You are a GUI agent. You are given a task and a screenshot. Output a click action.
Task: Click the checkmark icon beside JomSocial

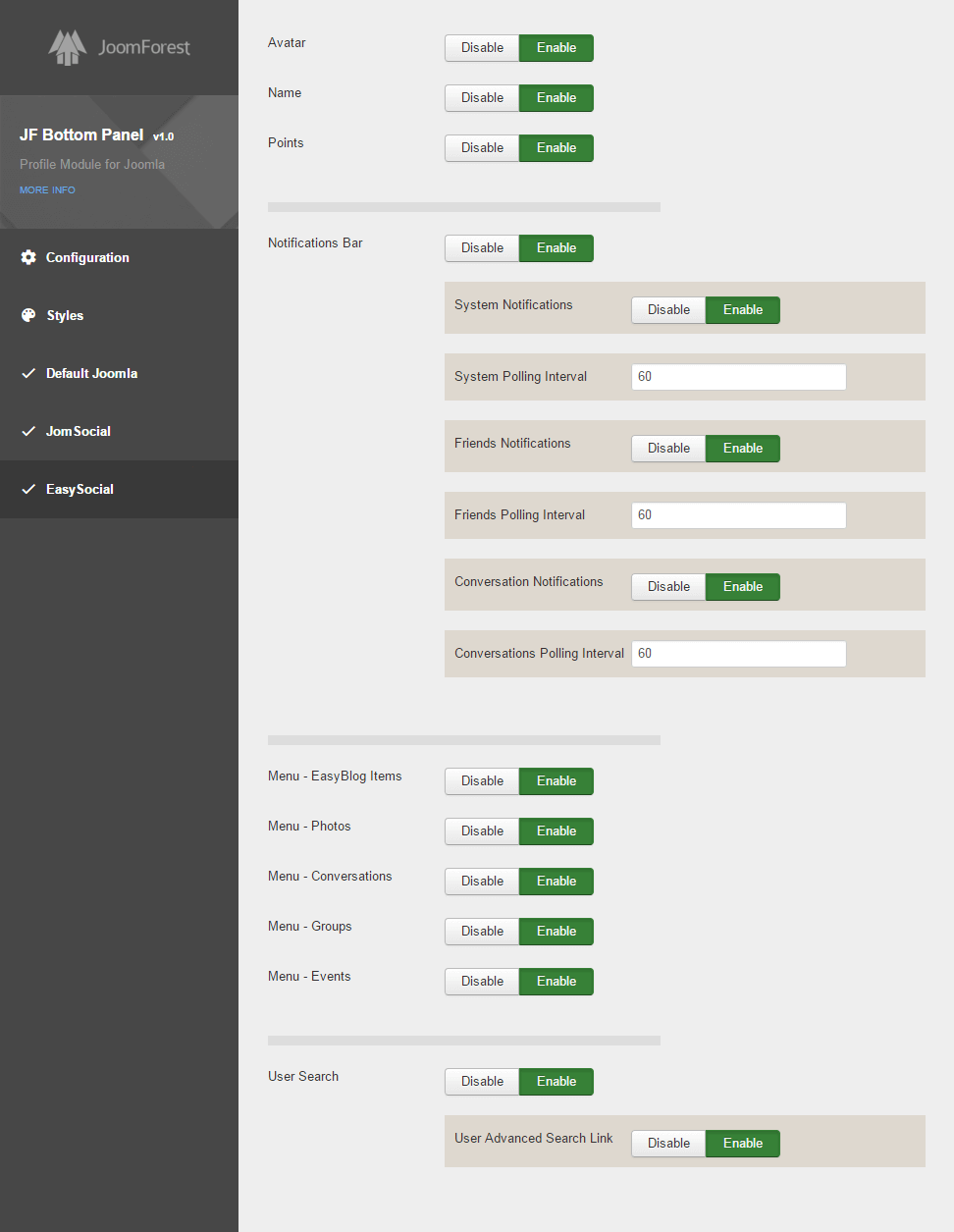[x=28, y=431]
